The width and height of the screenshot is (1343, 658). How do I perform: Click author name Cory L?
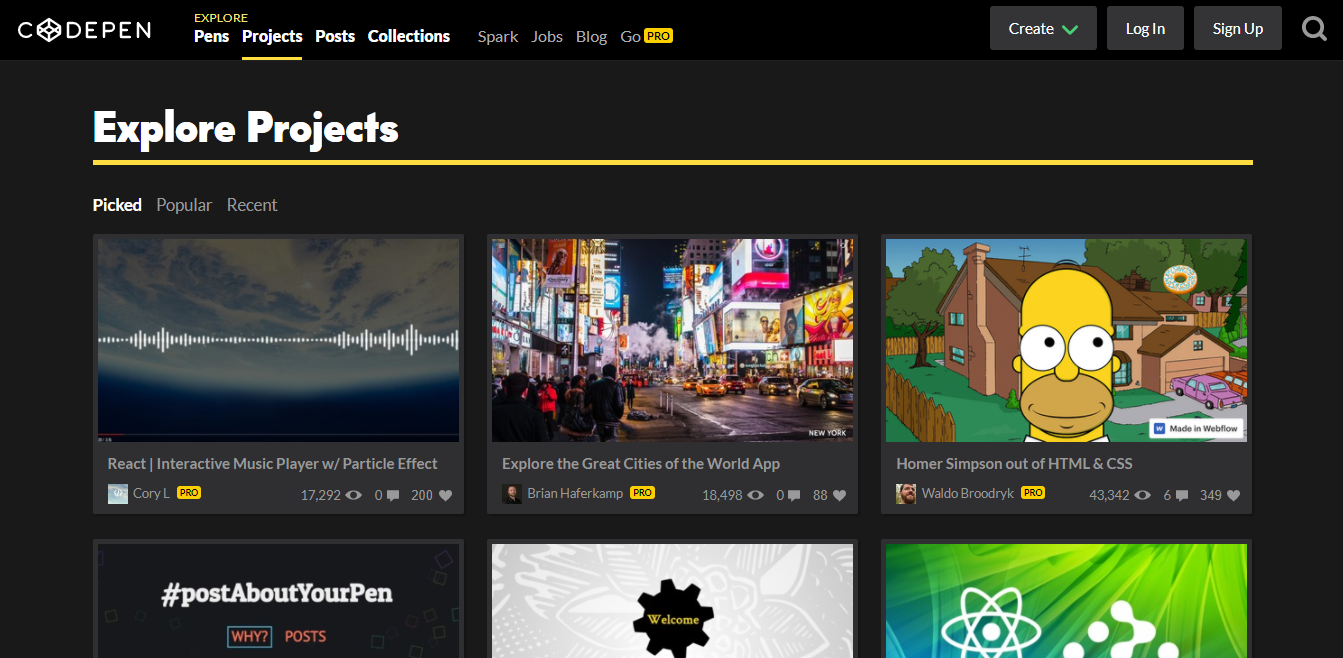coord(151,493)
